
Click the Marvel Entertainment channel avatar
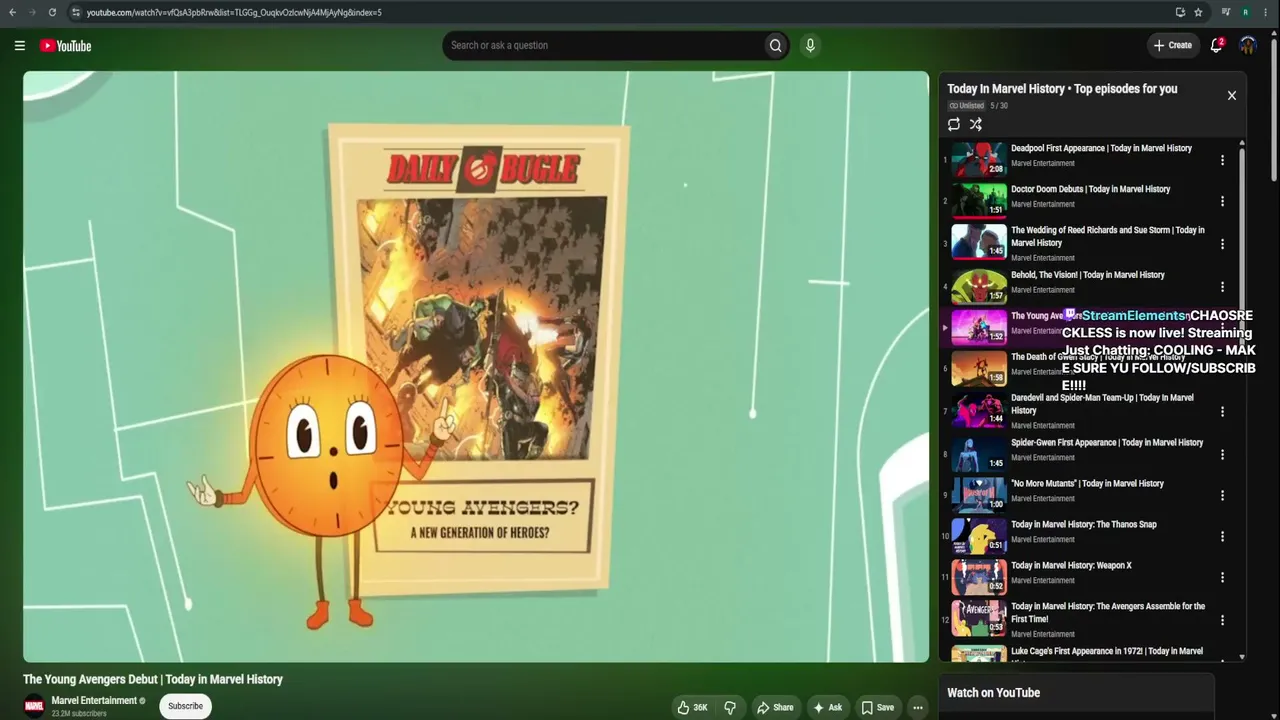(34, 706)
